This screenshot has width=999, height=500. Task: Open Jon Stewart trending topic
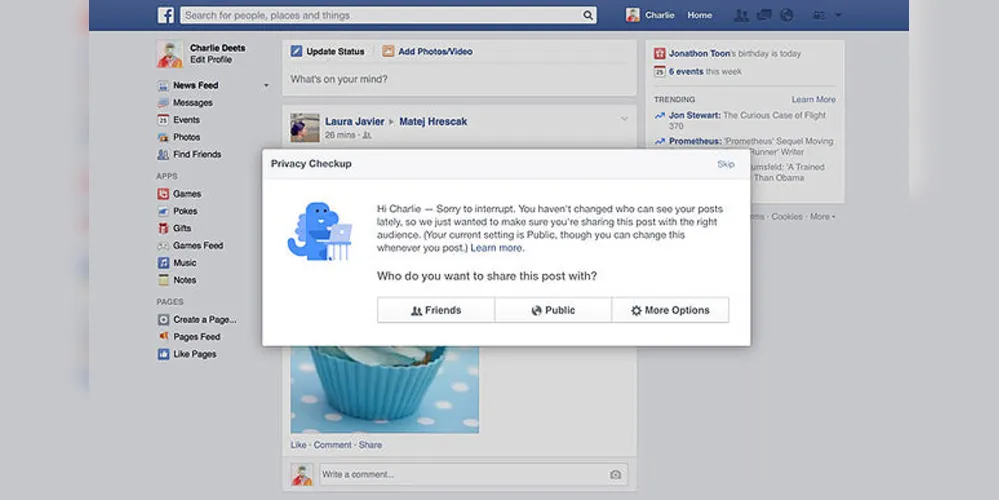point(694,115)
